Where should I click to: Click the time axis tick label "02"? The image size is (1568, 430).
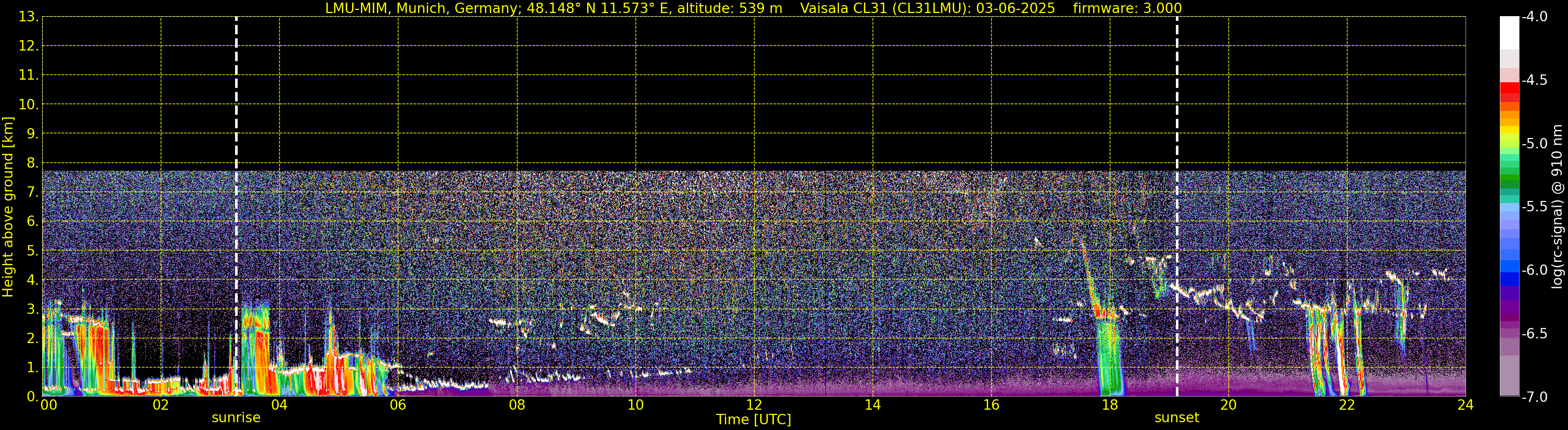point(161,405)
